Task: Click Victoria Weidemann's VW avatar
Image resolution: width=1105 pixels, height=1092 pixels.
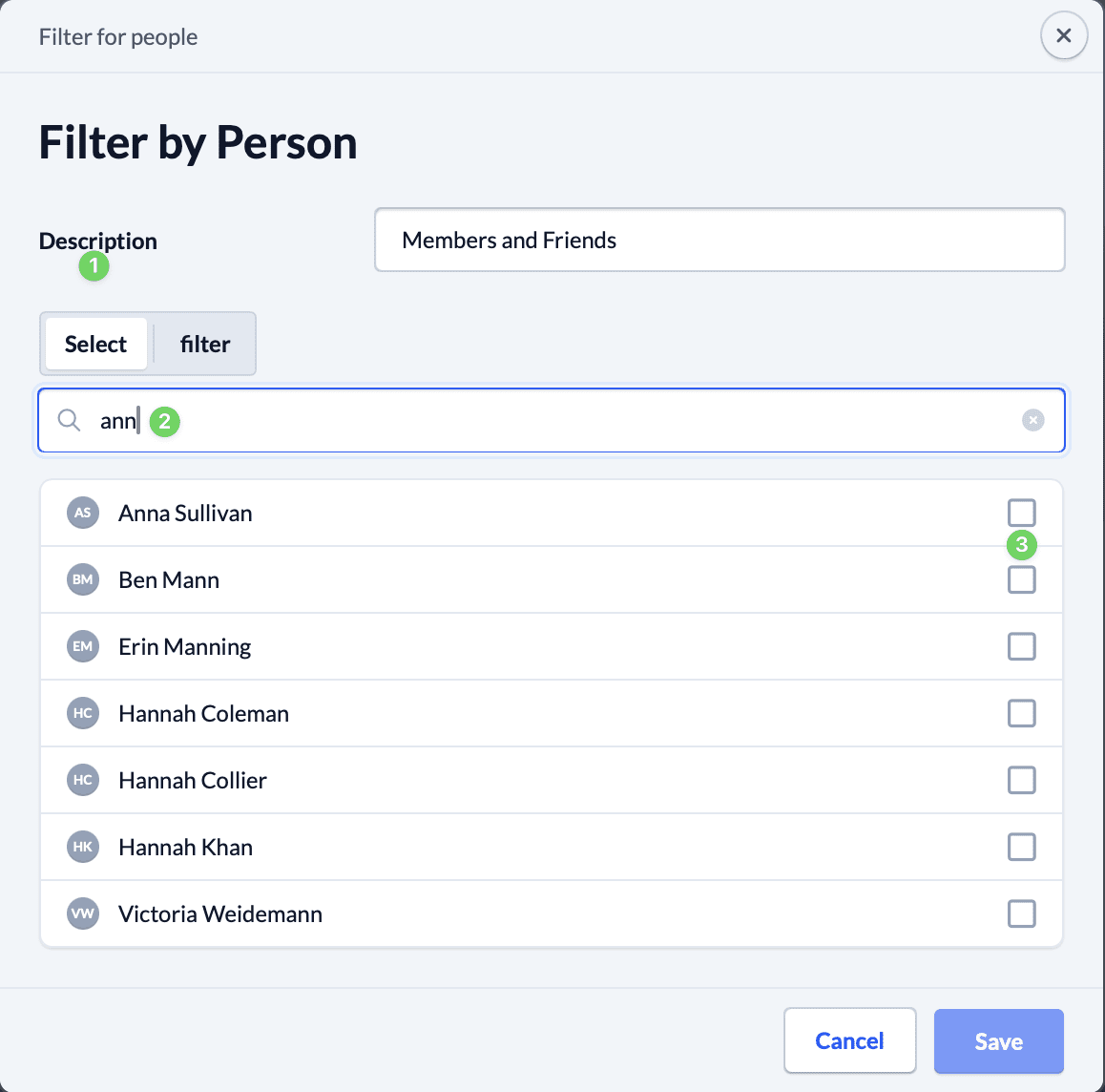Action: [x=83, y=913]
